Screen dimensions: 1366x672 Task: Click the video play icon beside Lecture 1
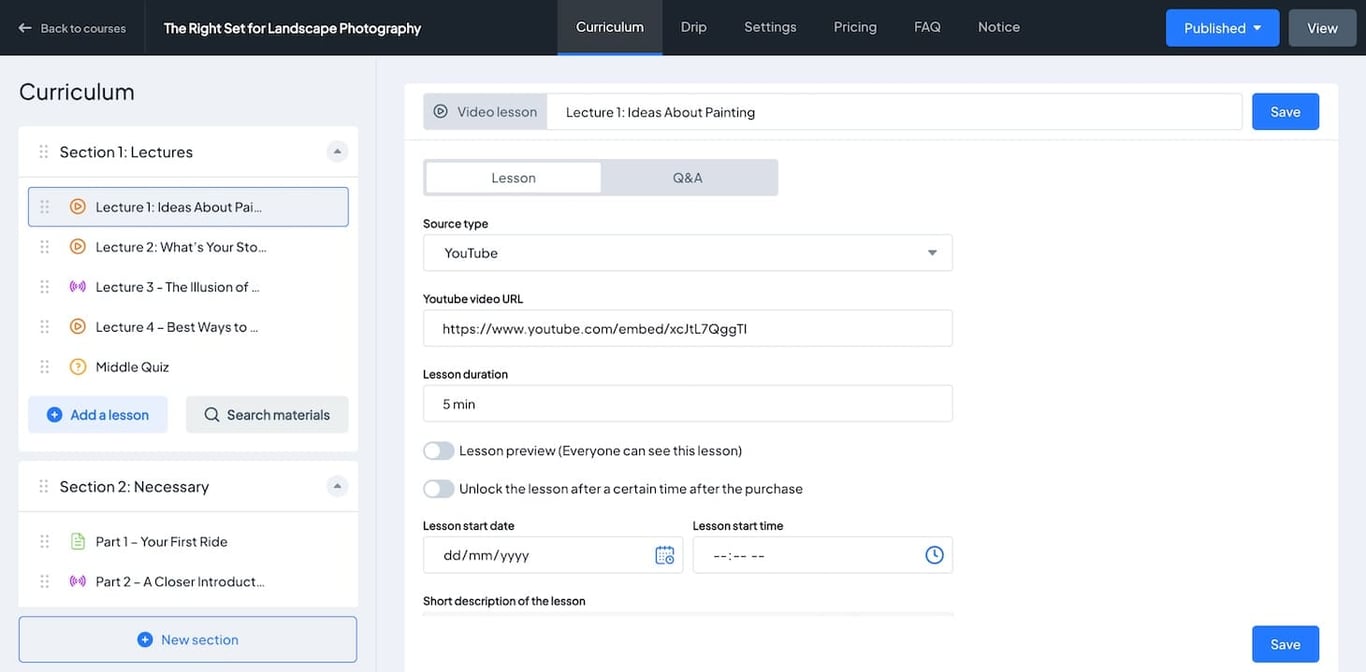coord(78,206)
